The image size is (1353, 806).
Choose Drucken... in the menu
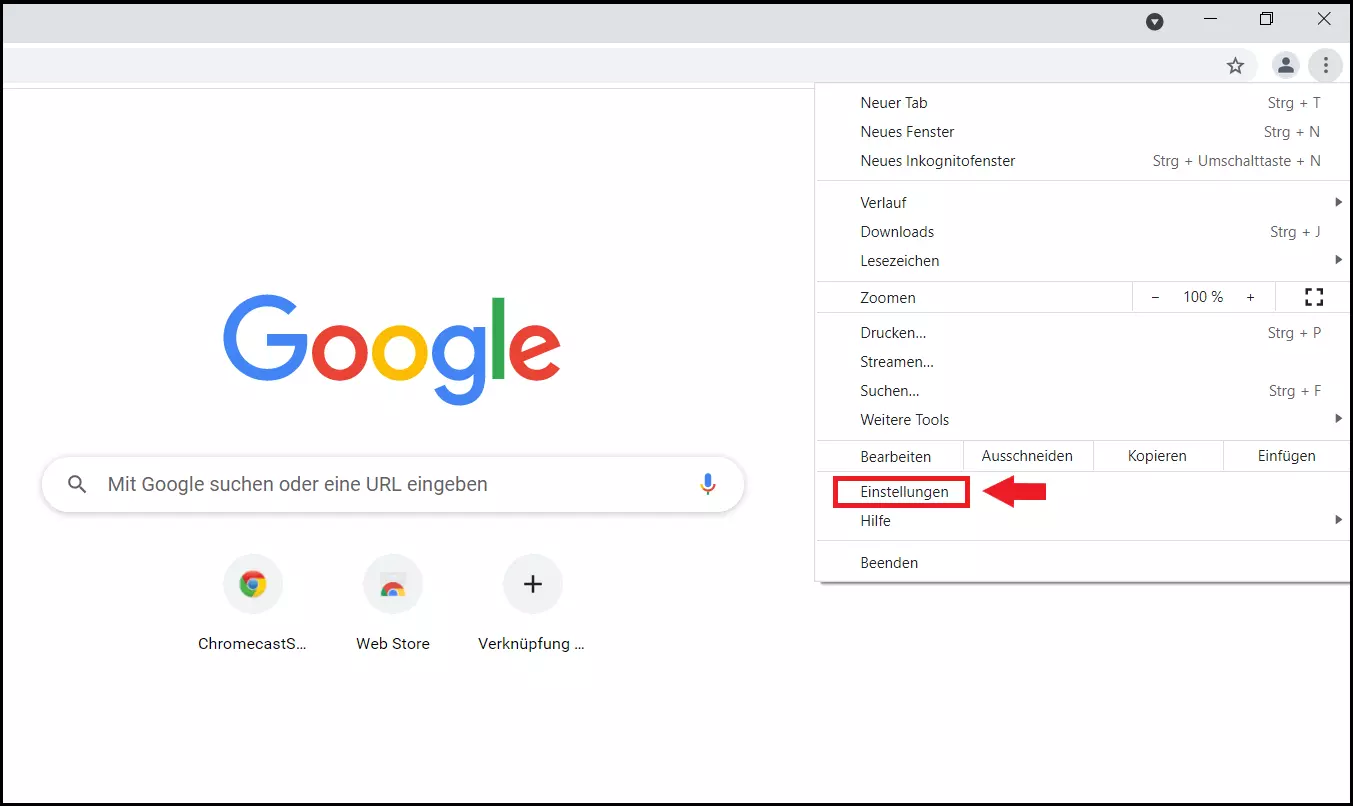click(1084, 333)
